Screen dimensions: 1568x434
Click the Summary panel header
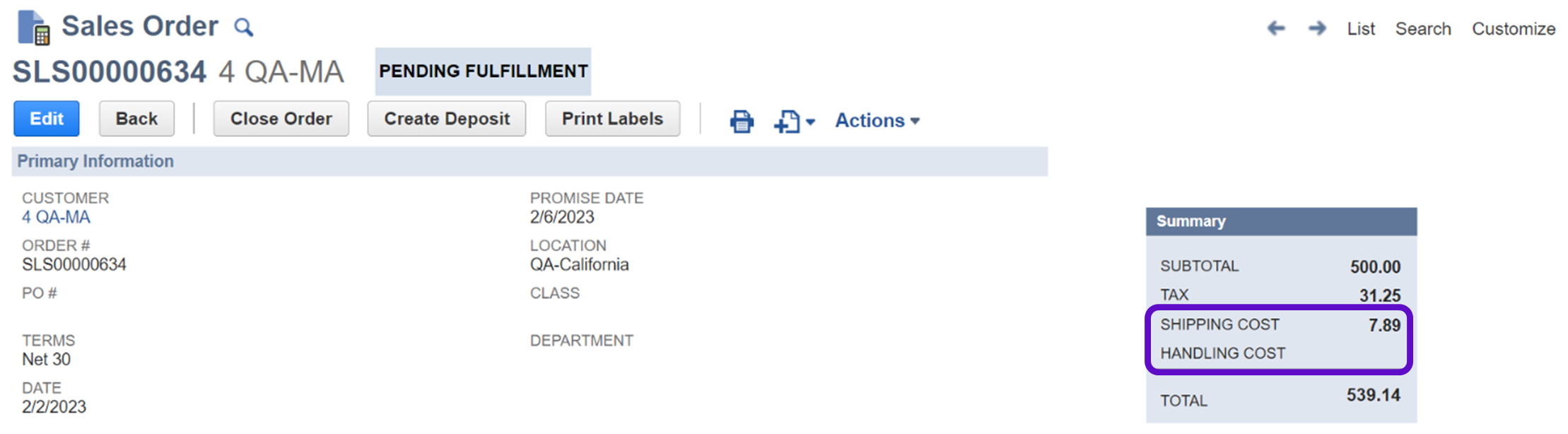click(1280, 221)
